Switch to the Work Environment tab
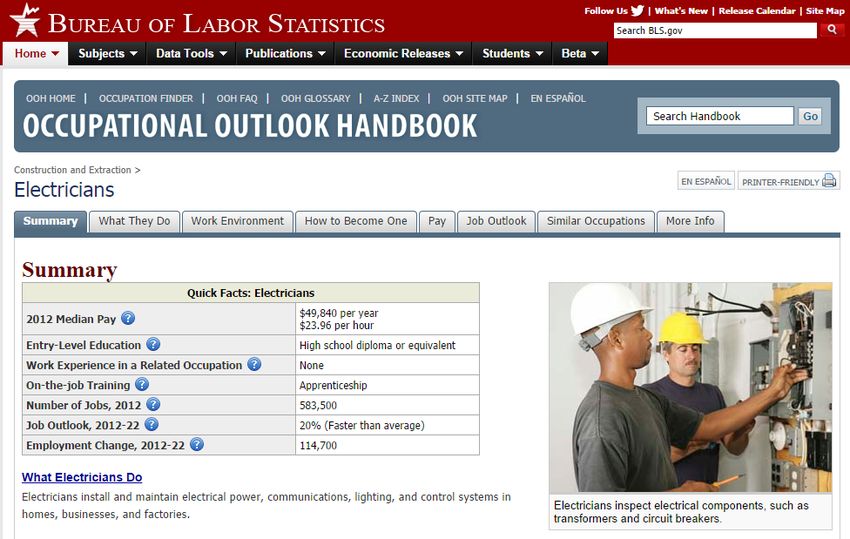The height and width of the screenshot is (539, 850). click(237, 221)
